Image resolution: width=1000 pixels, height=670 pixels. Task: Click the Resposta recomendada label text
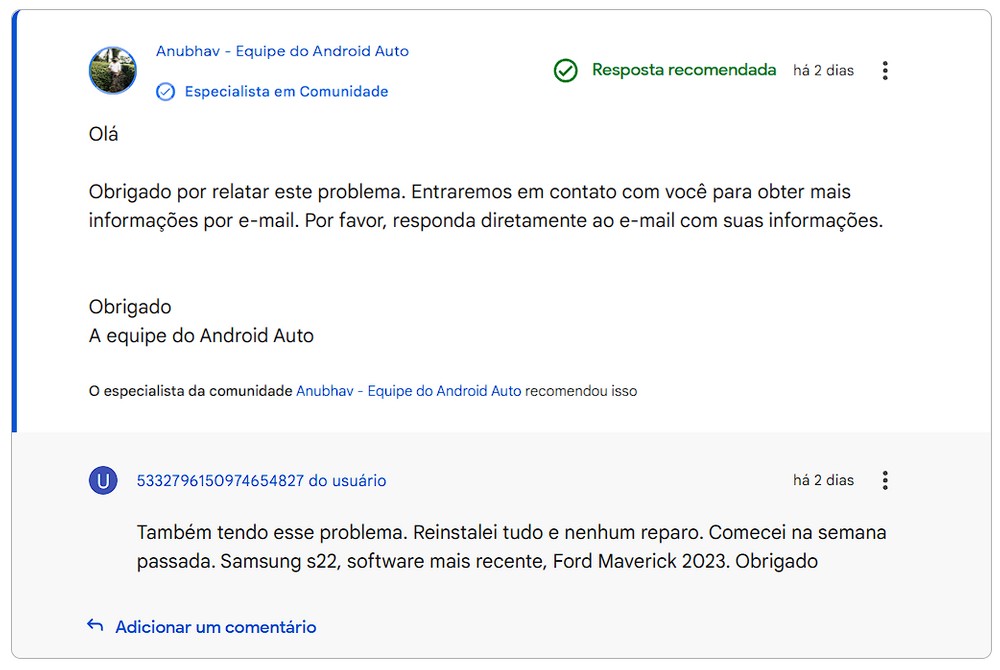(x=684, y=69)
